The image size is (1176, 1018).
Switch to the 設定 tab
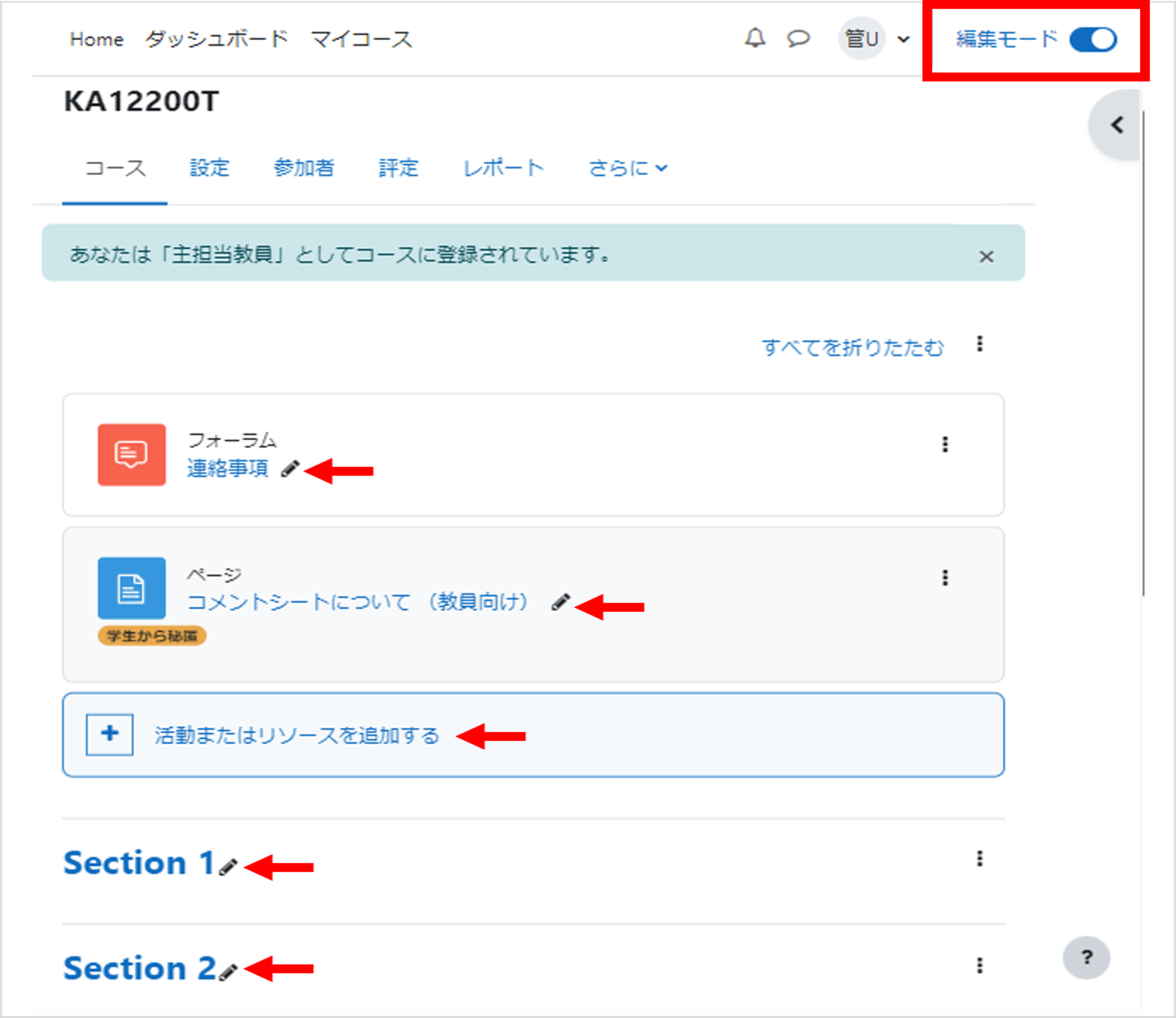[x=210, y=168]
